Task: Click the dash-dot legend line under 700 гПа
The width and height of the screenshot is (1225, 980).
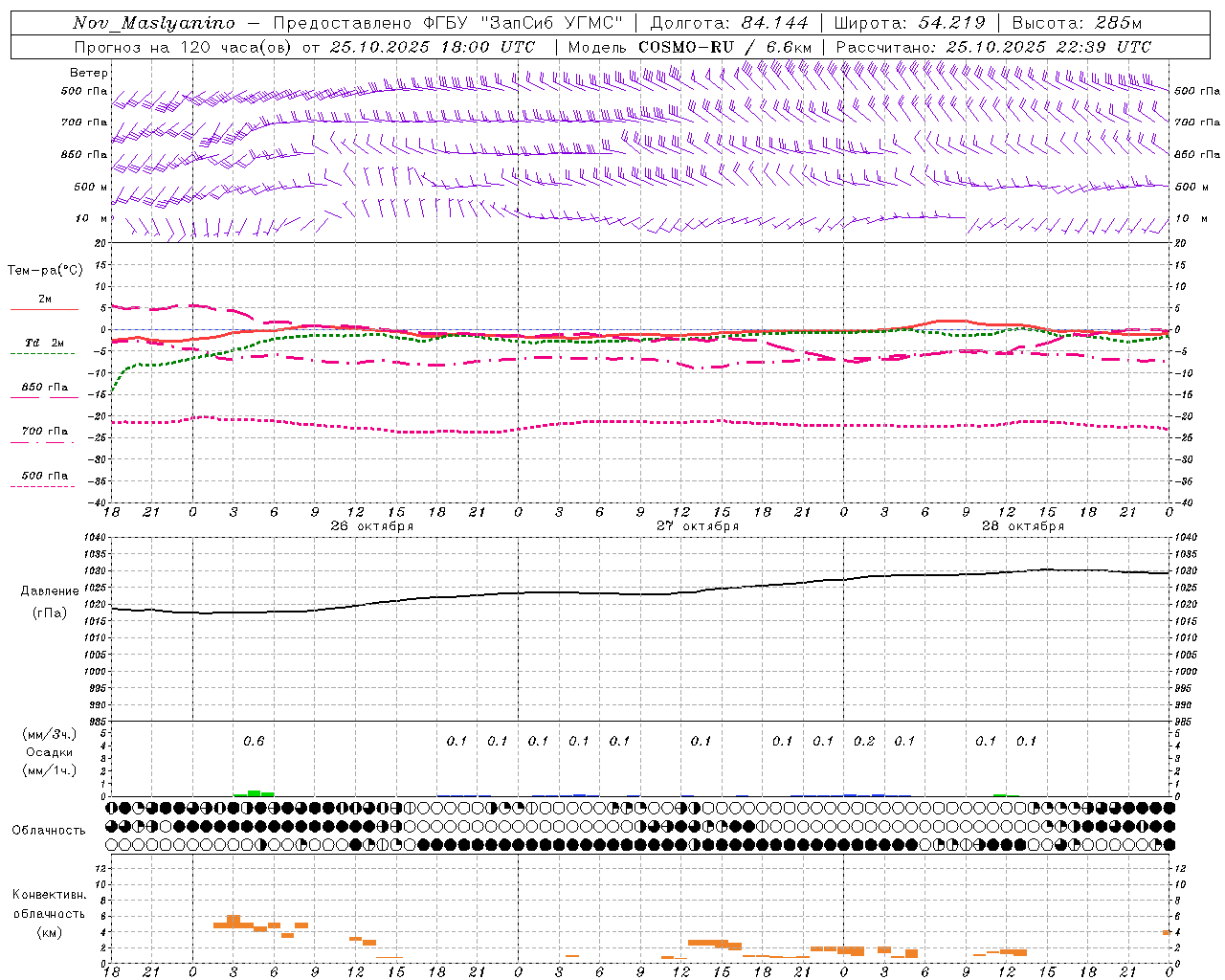Action: [x=43, y=442]
